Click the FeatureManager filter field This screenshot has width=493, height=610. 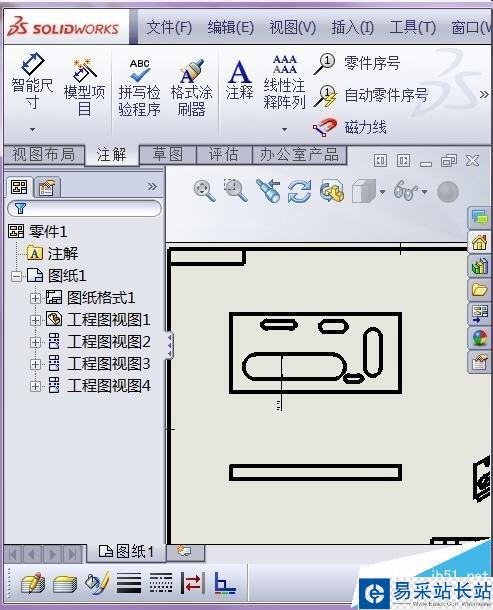tap(84, 209)
